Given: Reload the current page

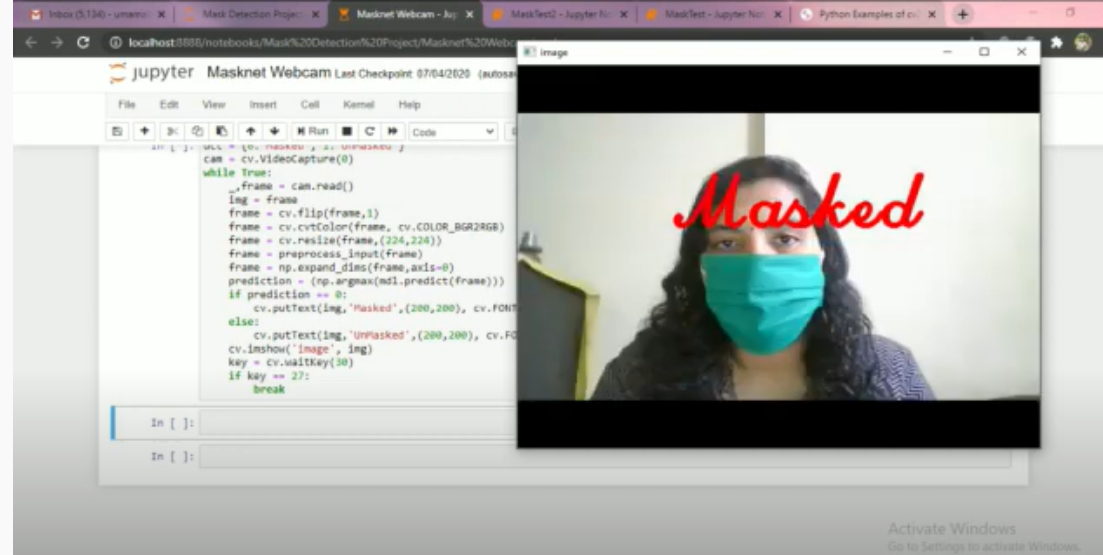Looking at the screenshot, I should [x=83, y=43].
